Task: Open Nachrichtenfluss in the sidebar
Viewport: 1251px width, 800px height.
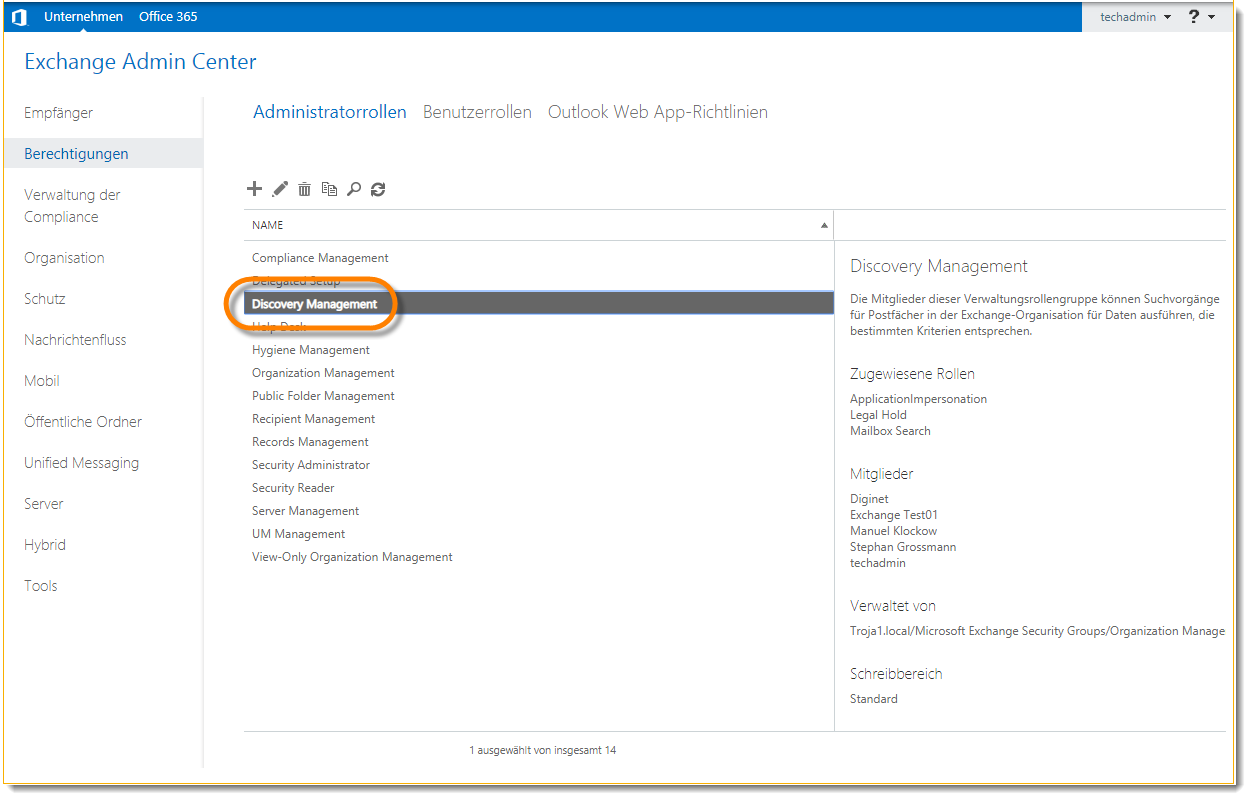Action: (x=75, y=340)
